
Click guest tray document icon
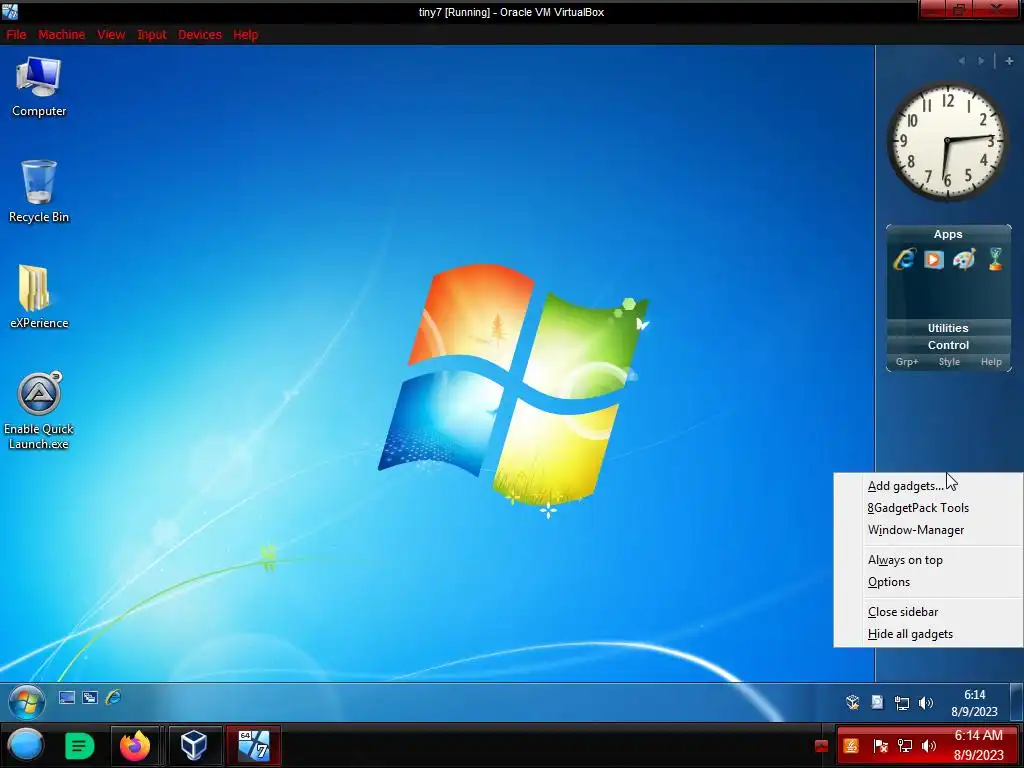(877, 703)
